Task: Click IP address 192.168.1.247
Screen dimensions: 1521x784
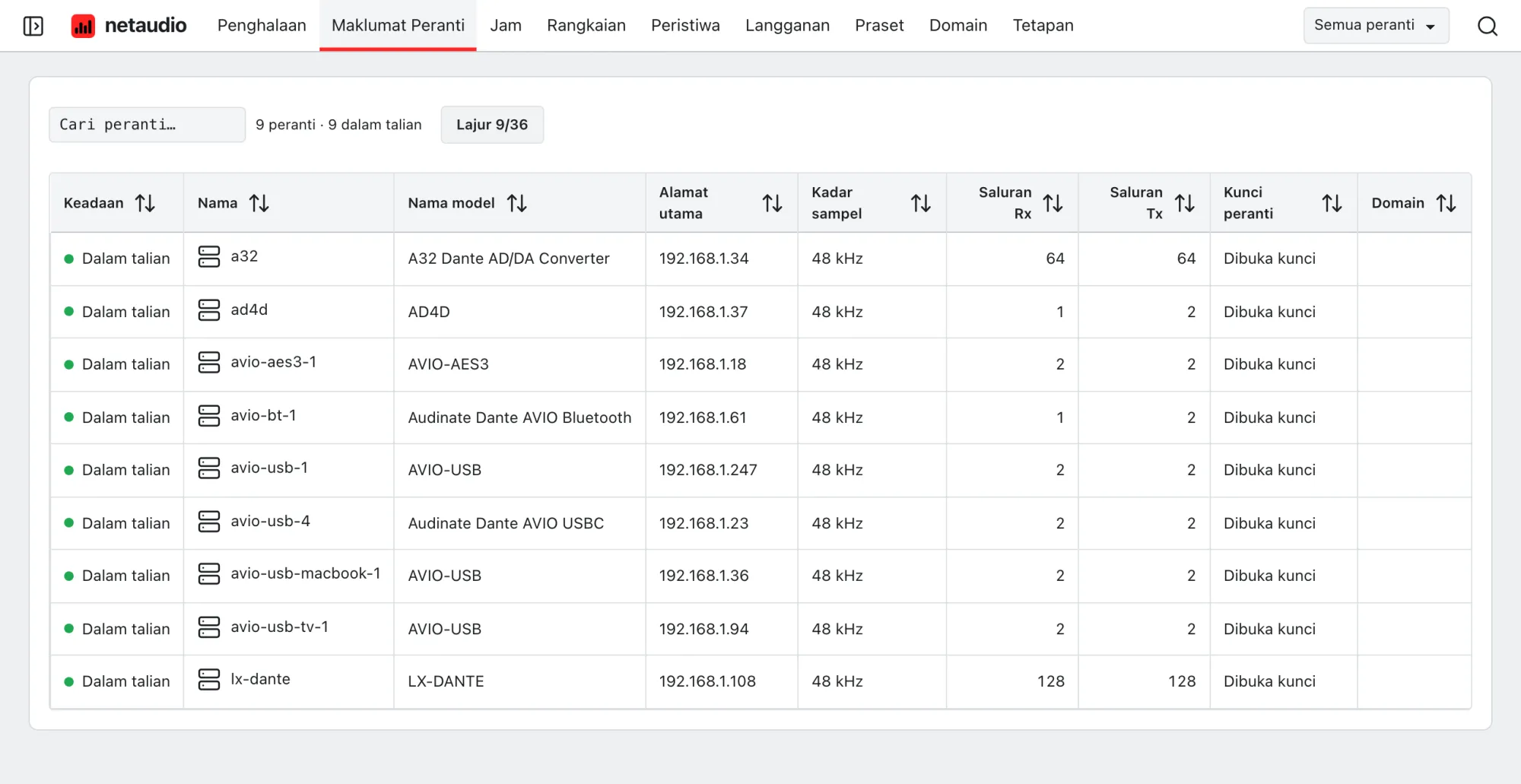Action: (708, 470)
